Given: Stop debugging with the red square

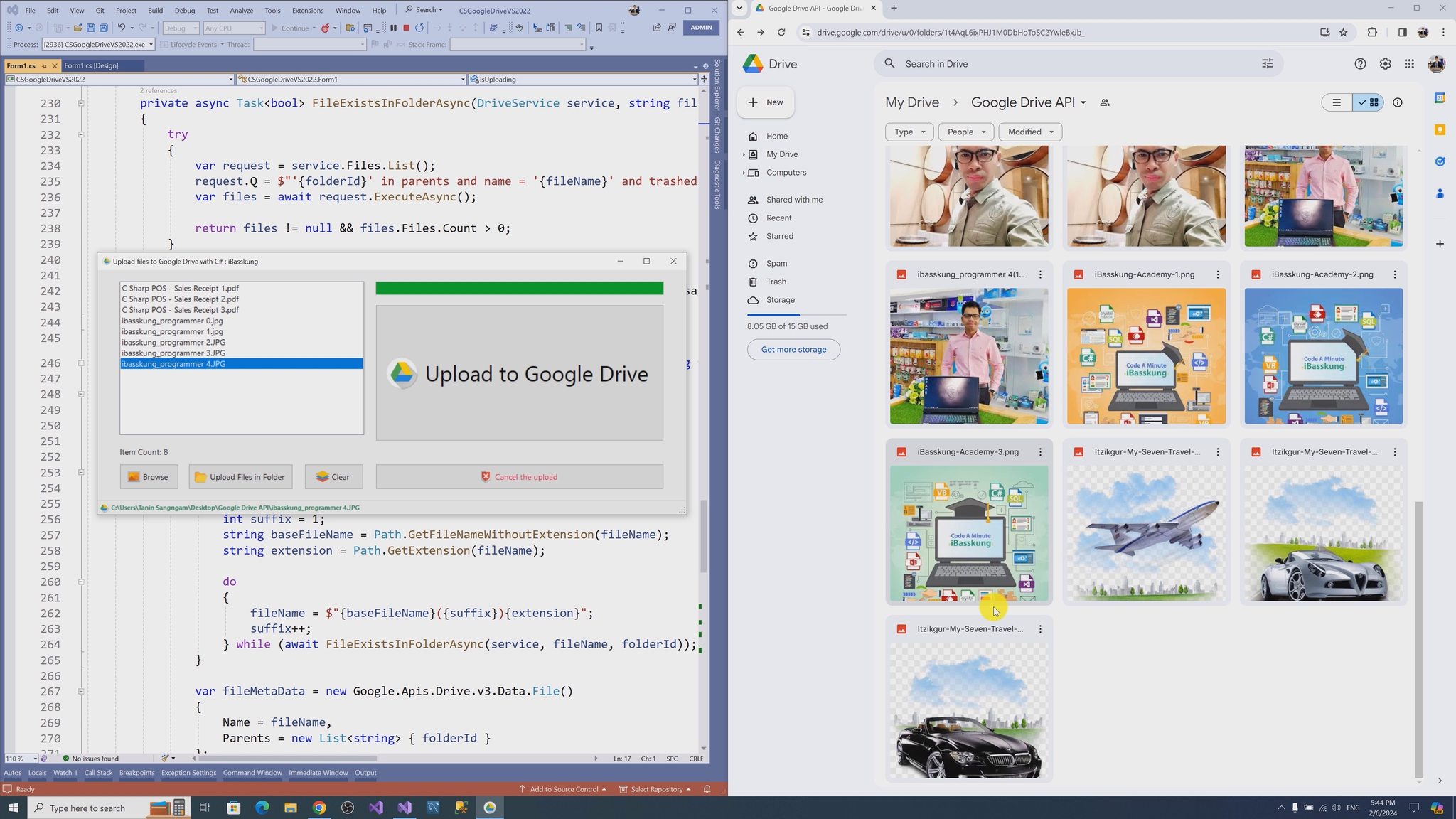Looking at the screenshot, I should pyautogui.click(x=406, y=28).
